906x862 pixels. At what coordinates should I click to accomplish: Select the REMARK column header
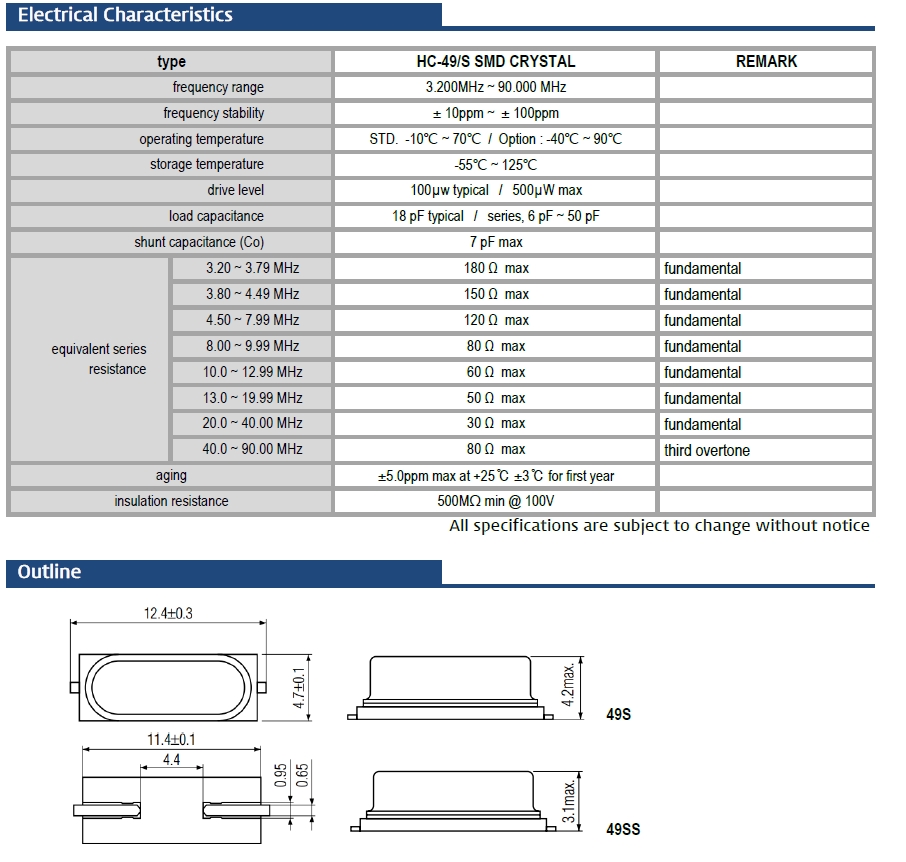[x=766, y=61]
